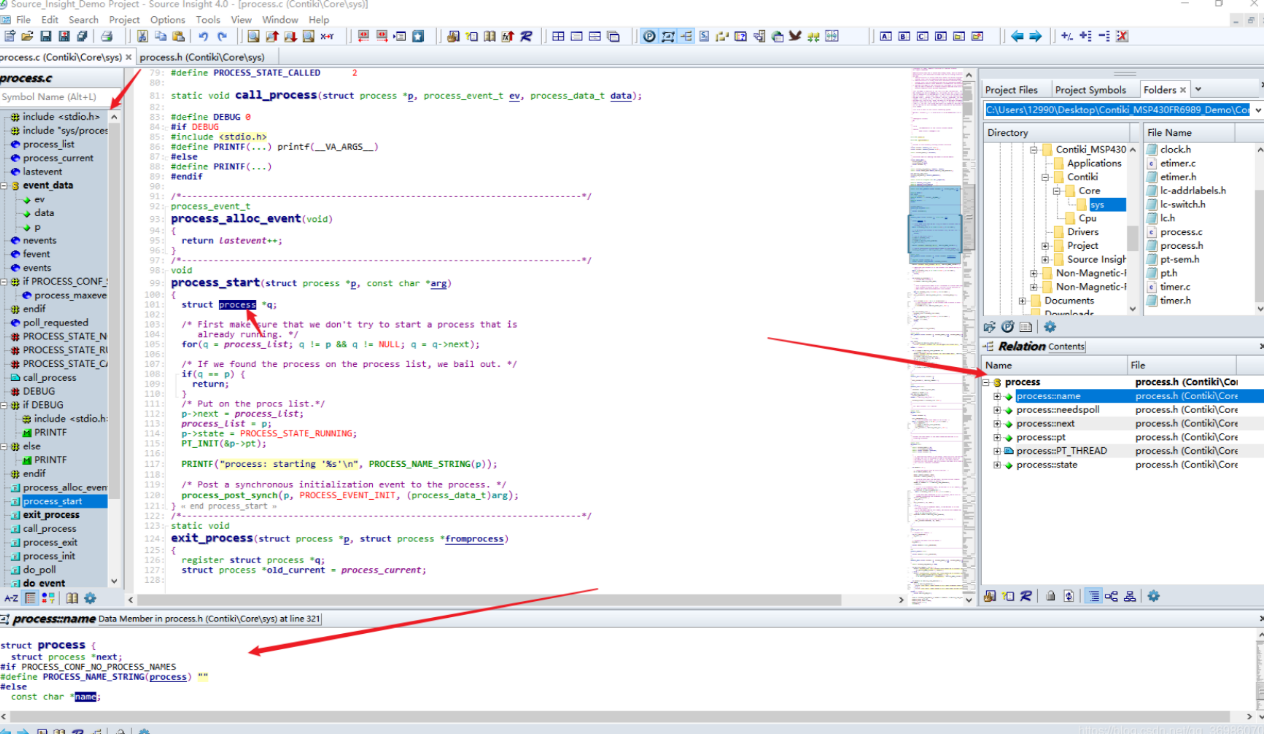1264x734 pixels.
Task: Click exit_process in the symbol list
Action: pos(51,515)
